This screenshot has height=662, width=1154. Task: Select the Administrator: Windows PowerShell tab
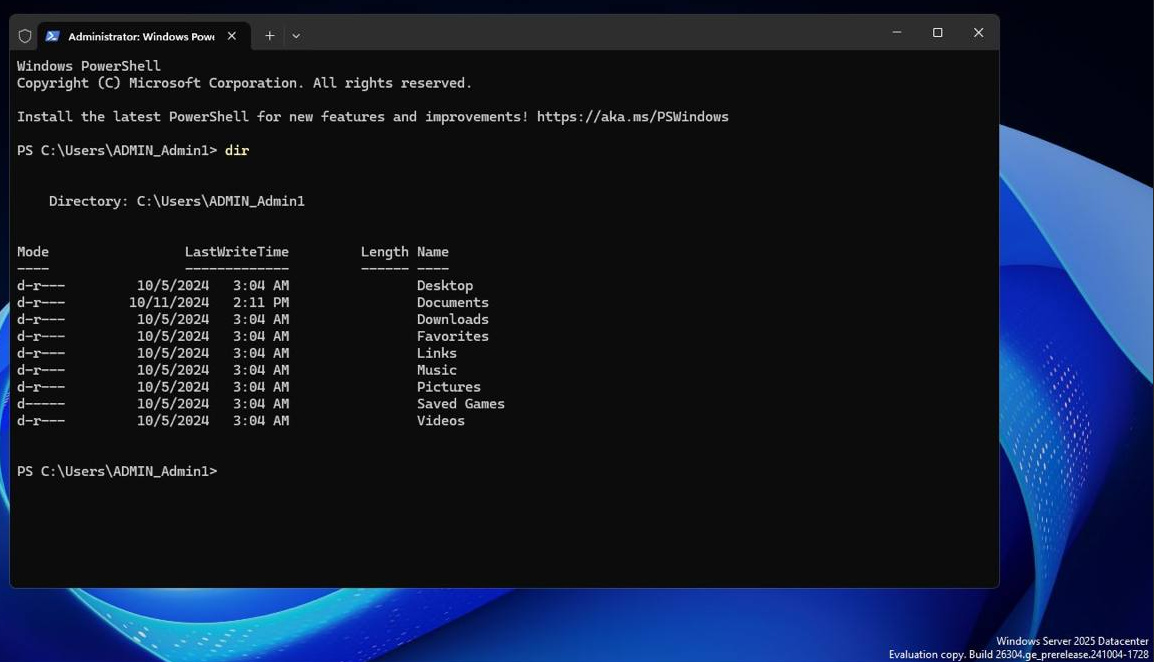point(144,36)
